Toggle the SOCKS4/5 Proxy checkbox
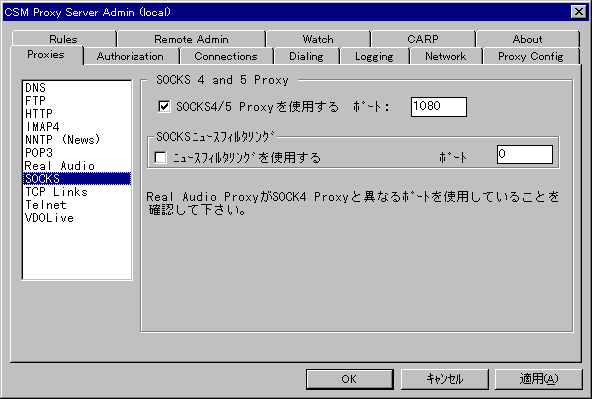This screenshot has width=592, height=399. tap(164, 106)
